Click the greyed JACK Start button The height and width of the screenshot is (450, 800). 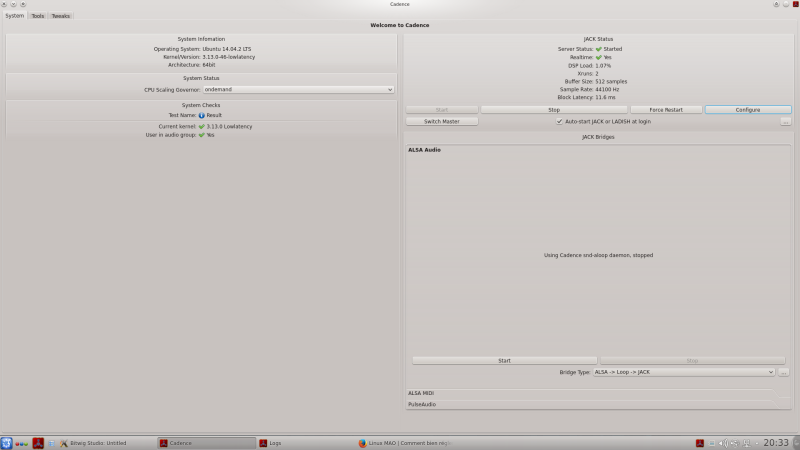pyautogui.click(x=442, y=110)
